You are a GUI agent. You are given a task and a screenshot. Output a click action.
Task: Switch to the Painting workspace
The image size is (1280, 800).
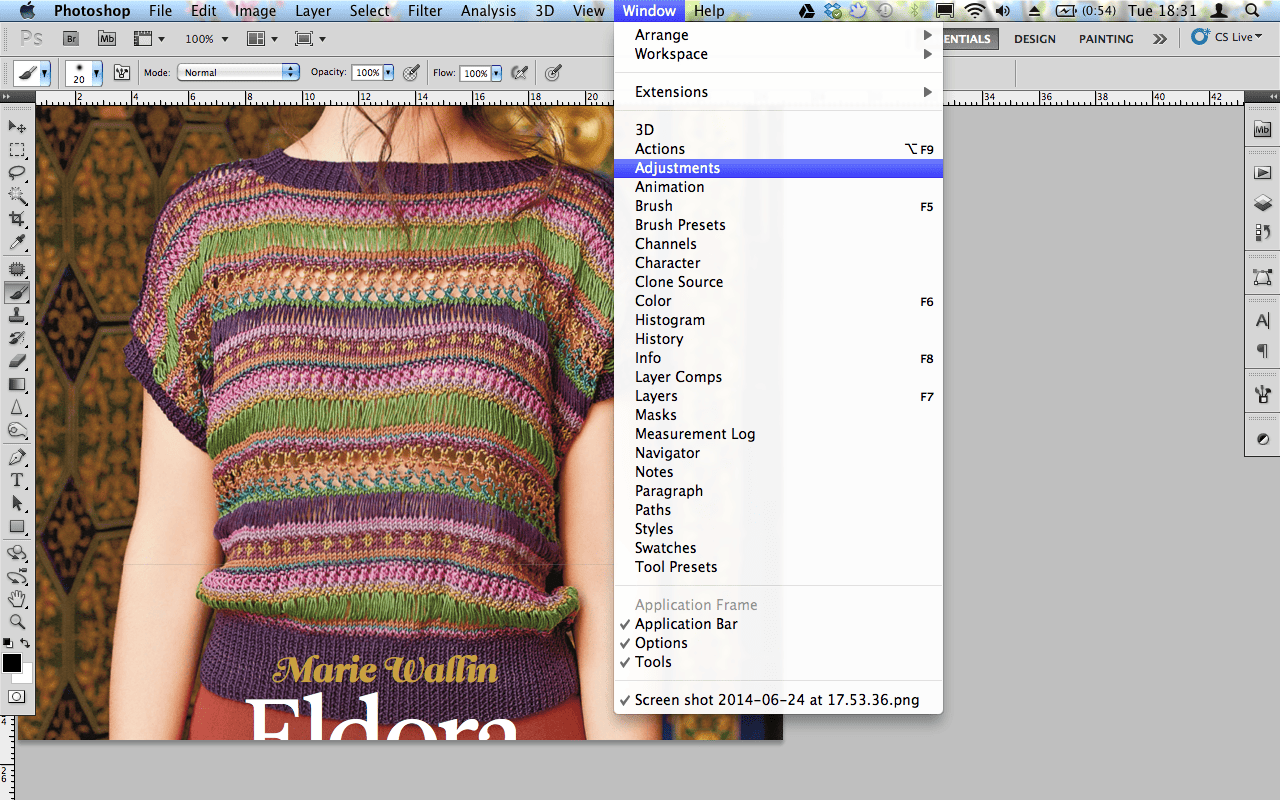(1106, 39)
